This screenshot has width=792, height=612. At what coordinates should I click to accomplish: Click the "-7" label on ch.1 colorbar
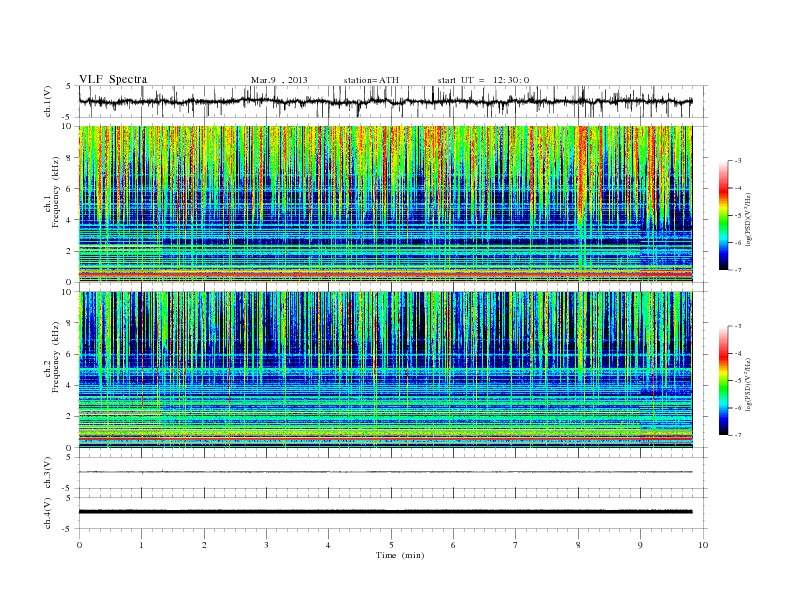pyautogui.click(x=738, y=270)
